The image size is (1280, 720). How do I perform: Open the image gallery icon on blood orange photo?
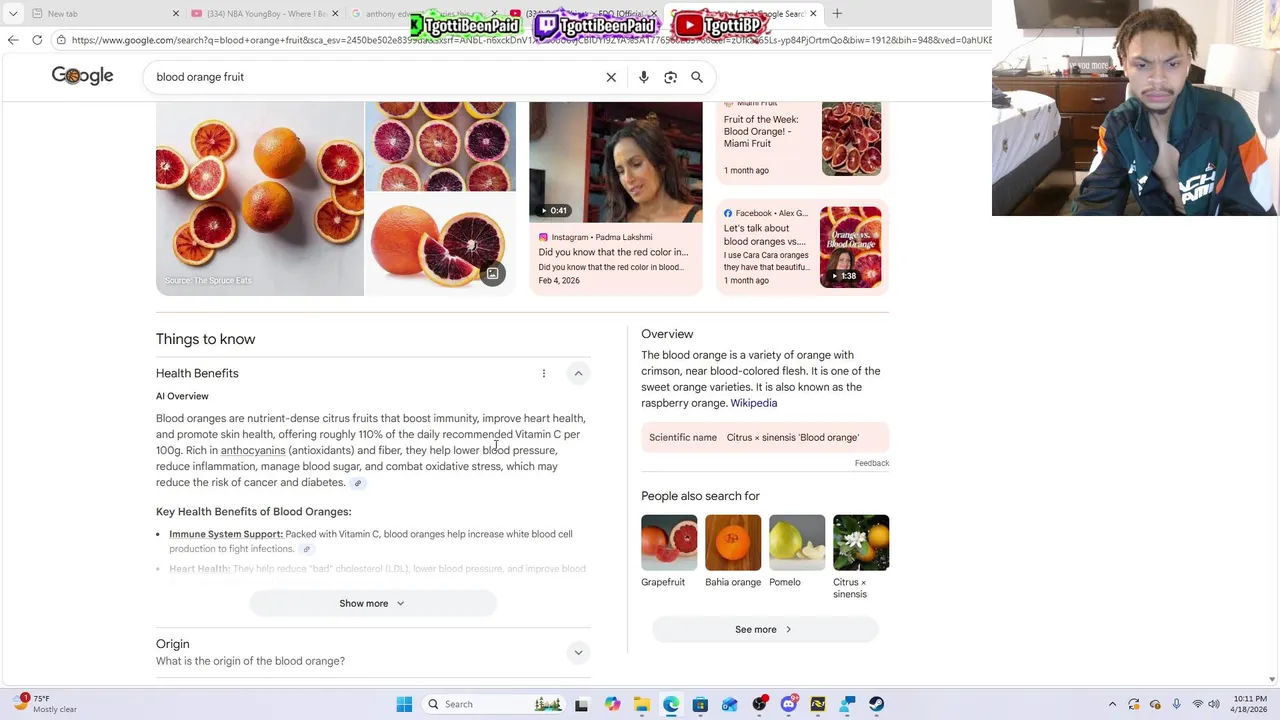(492, 273)
